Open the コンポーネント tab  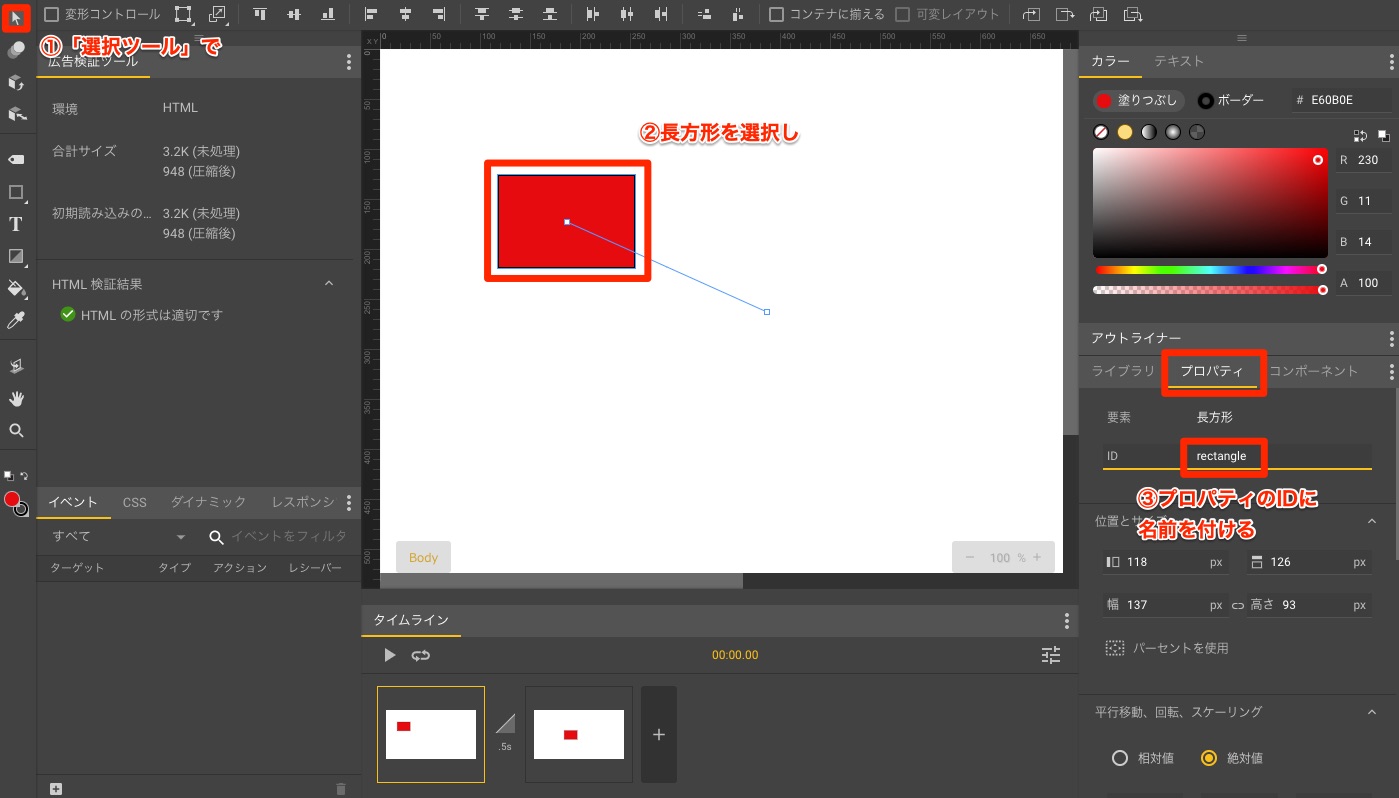click(x=1313, y=371)
